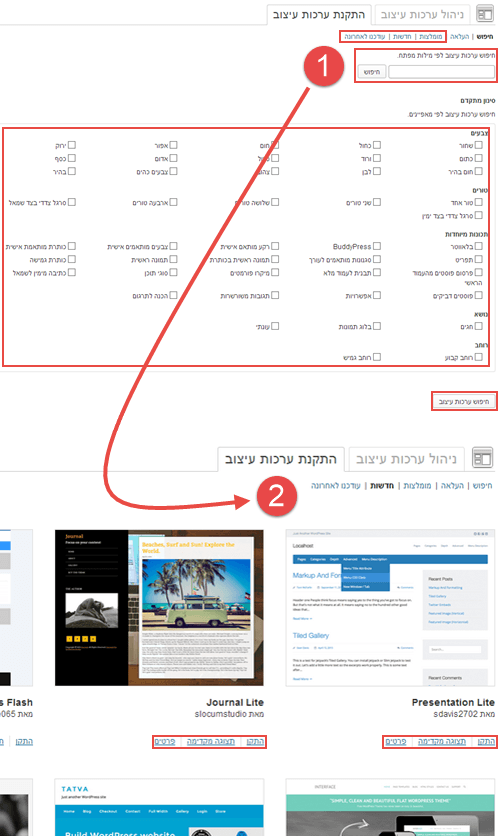
Task: Check the צבעים כהים checkbox
Action: click(x=173, y=171)
